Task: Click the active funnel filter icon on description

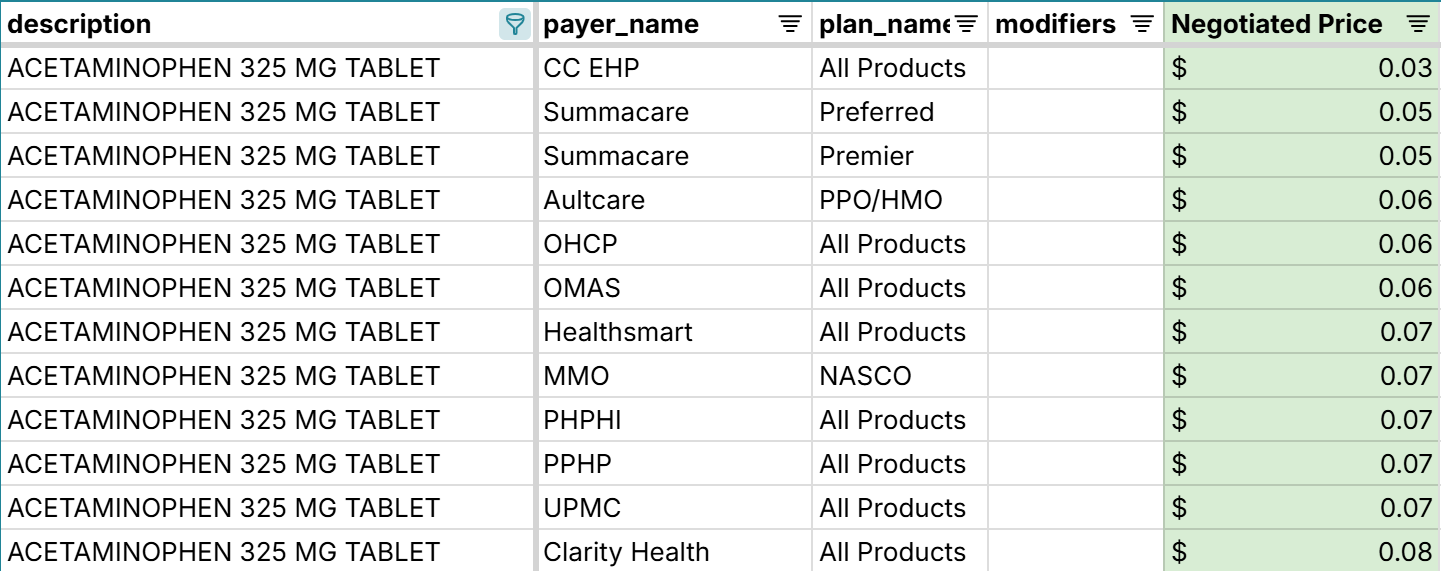Action: [514, 25]
